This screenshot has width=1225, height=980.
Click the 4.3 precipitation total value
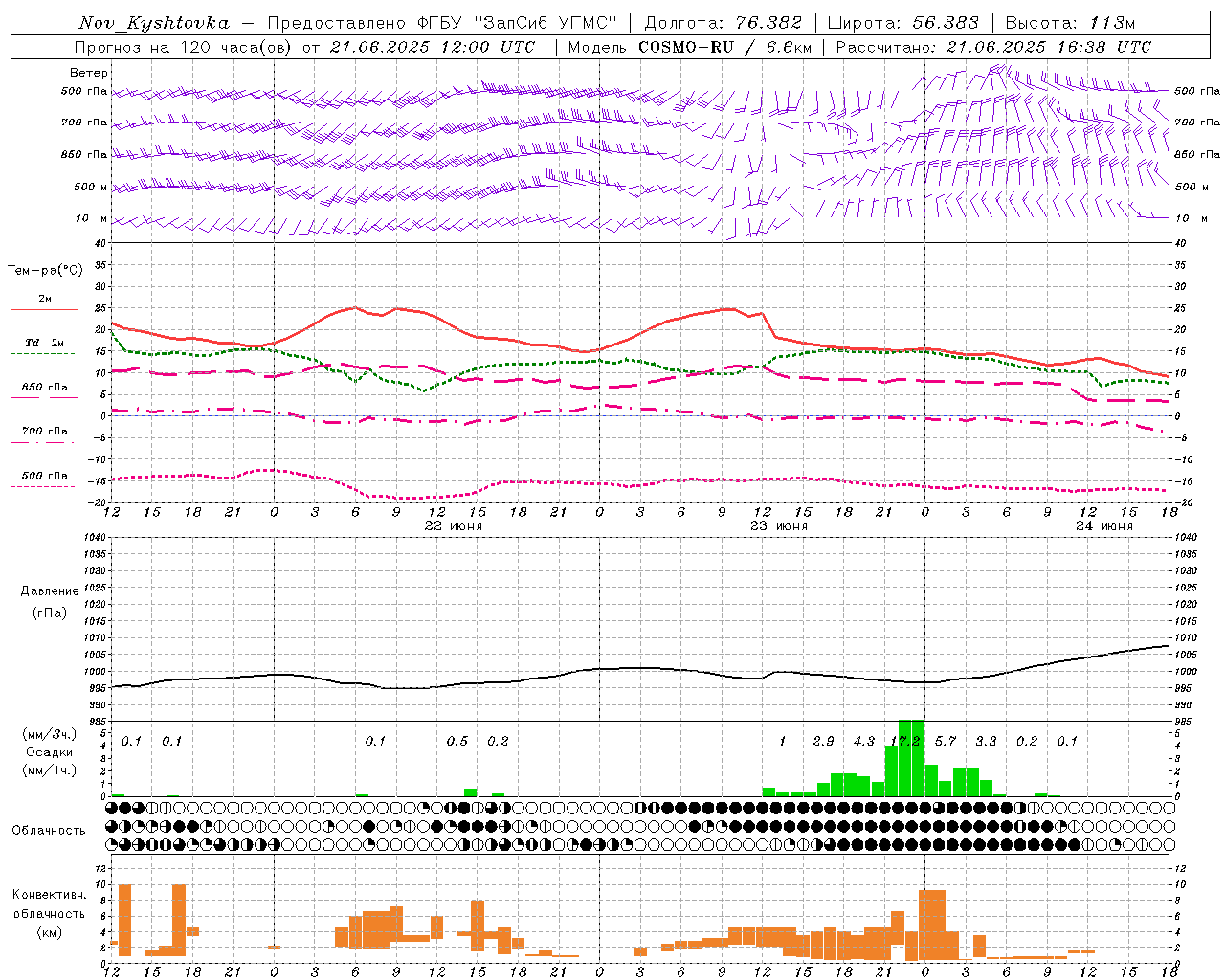point(864,742)
